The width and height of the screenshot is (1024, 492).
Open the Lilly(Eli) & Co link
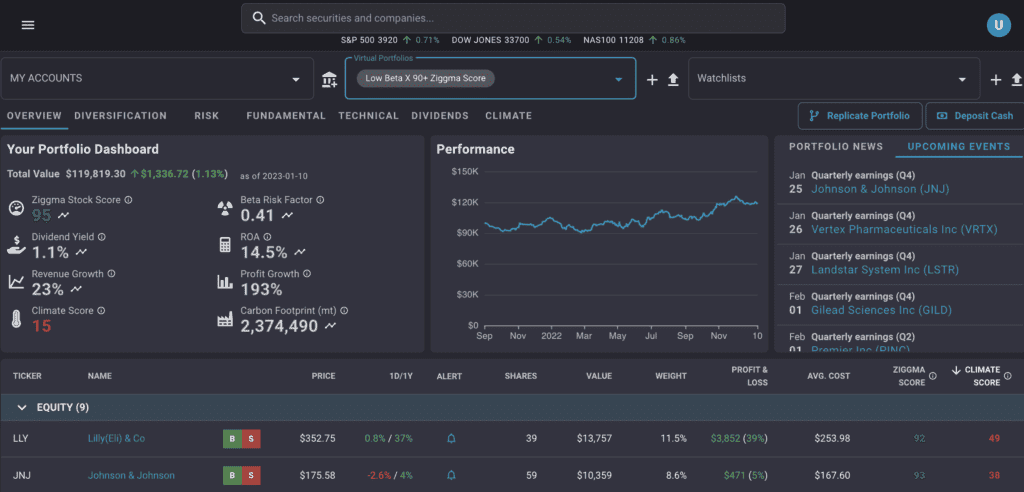tap(116, 438)
